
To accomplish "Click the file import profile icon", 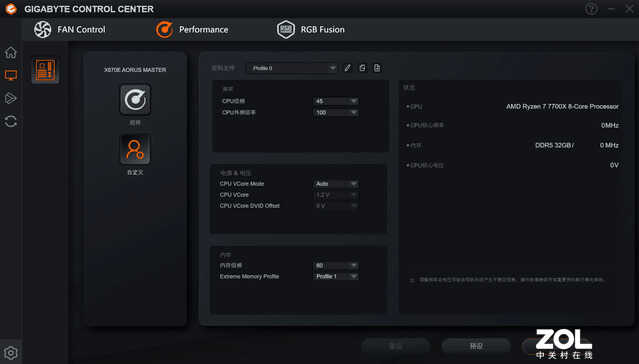I will pos(377,68).
